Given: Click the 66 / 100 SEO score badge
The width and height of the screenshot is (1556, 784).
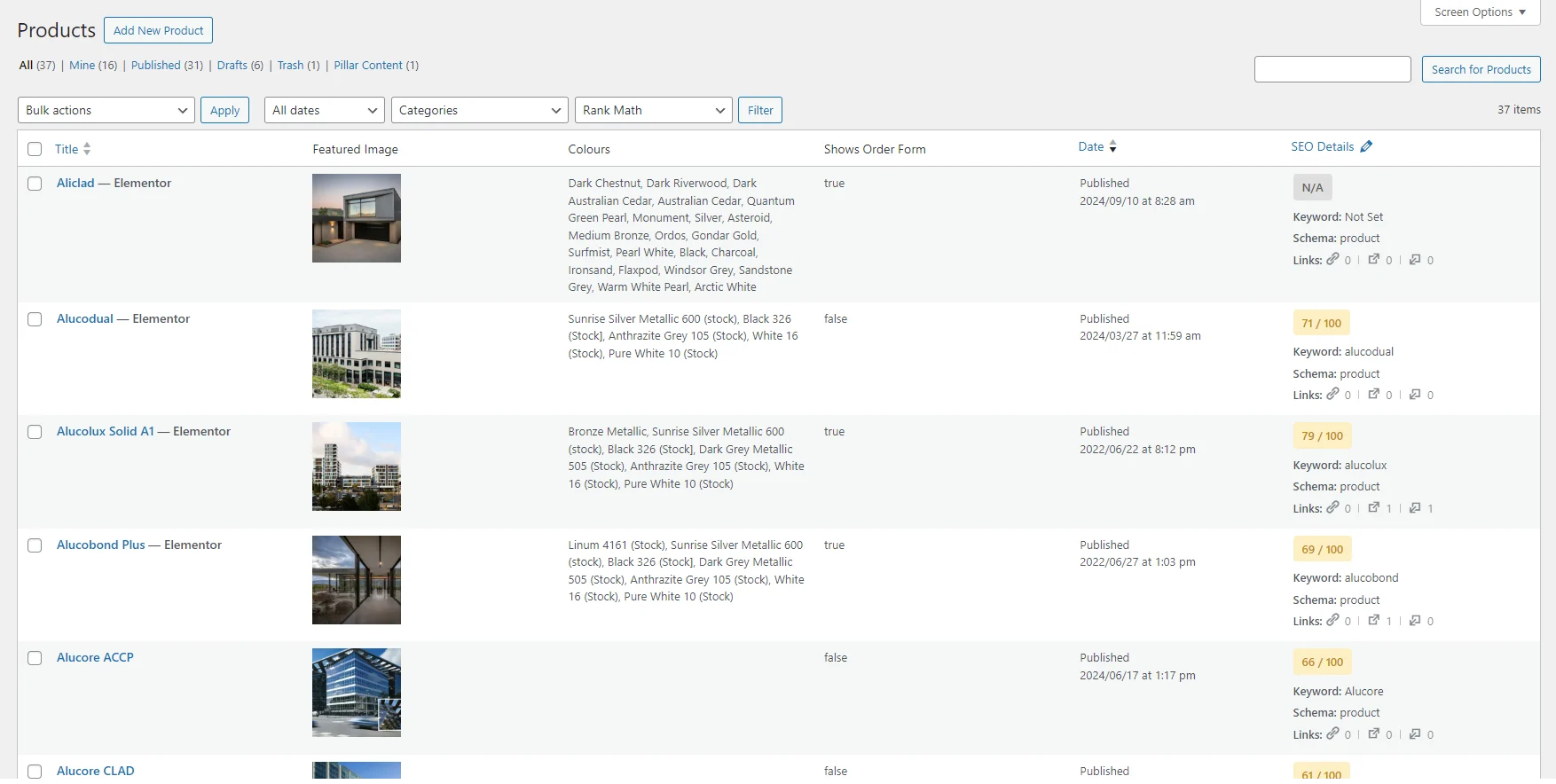Looking at the screenshot, I should (x=1322, y=662).
